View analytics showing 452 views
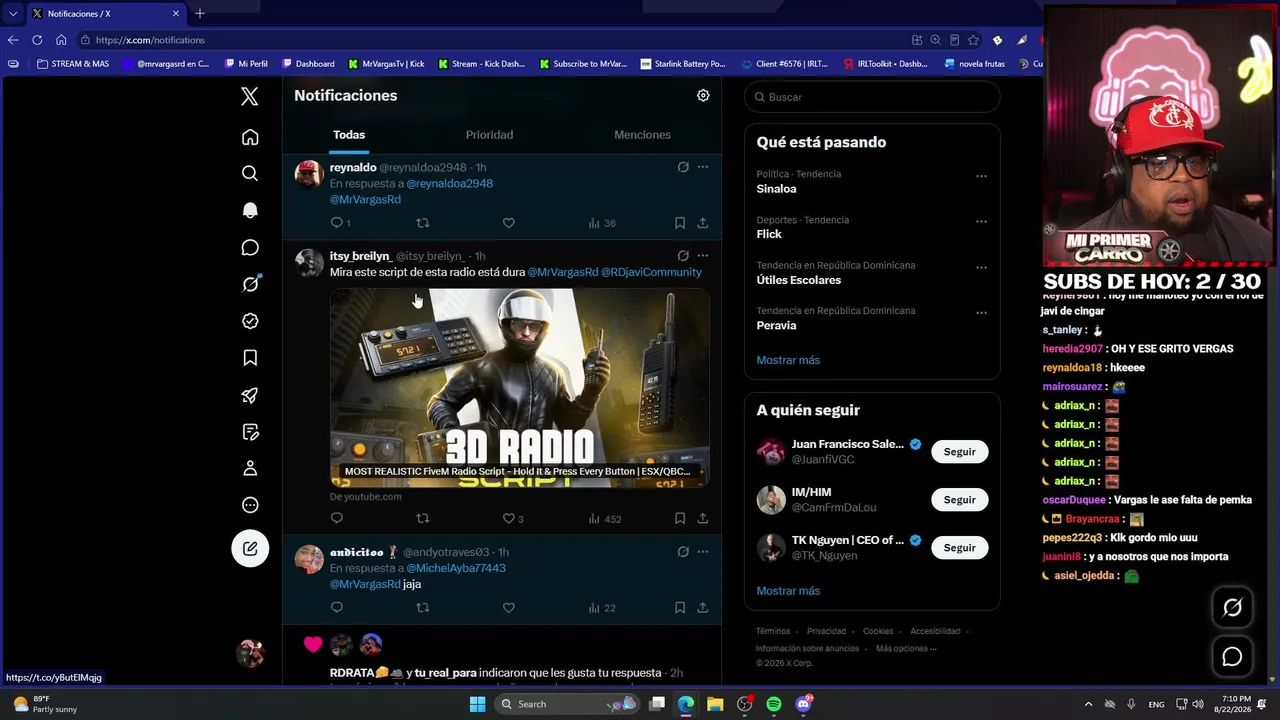This screenshot has width=1280, height=720. coord(604,519)
